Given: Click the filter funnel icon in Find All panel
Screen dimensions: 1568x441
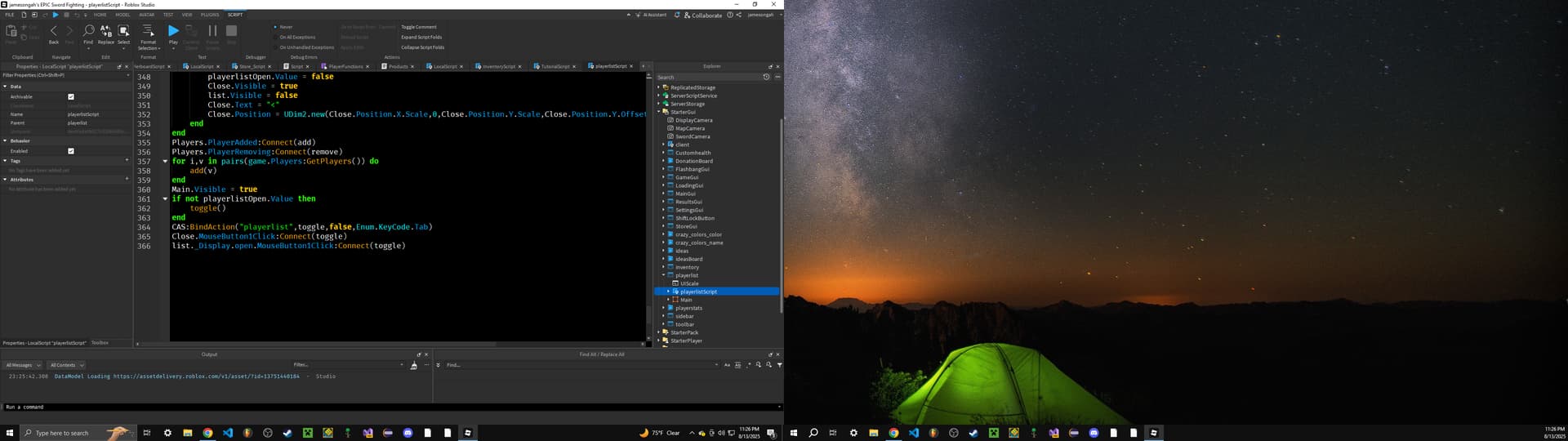Looking at the screenshot, I should click(779, 365).
